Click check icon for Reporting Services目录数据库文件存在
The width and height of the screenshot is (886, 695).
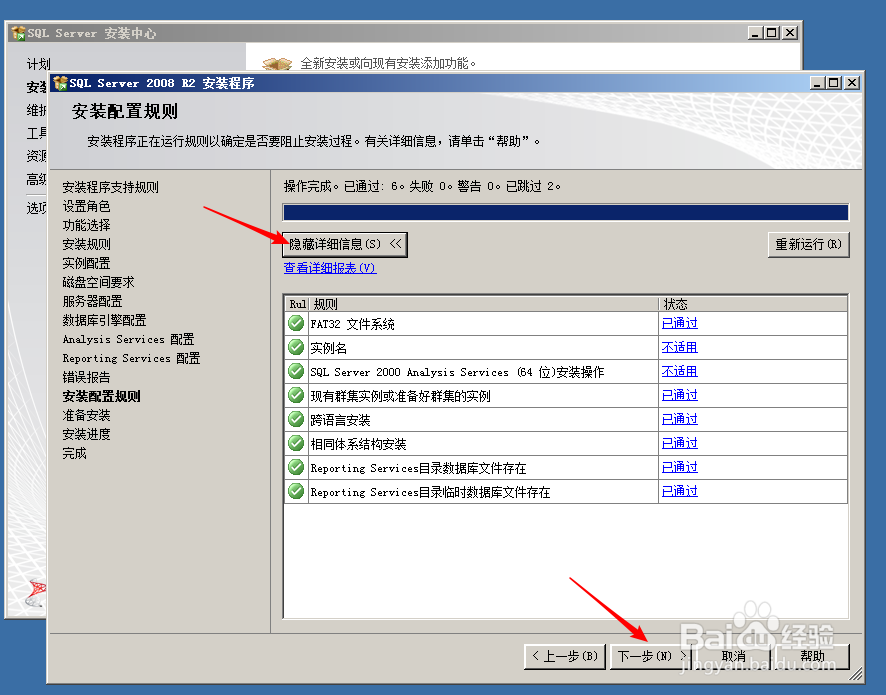(296, 467)
